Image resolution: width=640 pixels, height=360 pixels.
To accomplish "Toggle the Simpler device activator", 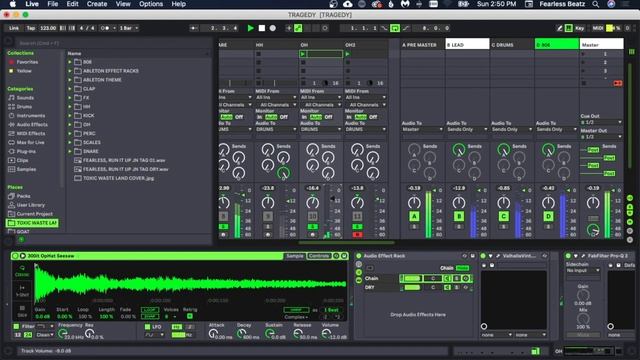I will coord(15,256).
